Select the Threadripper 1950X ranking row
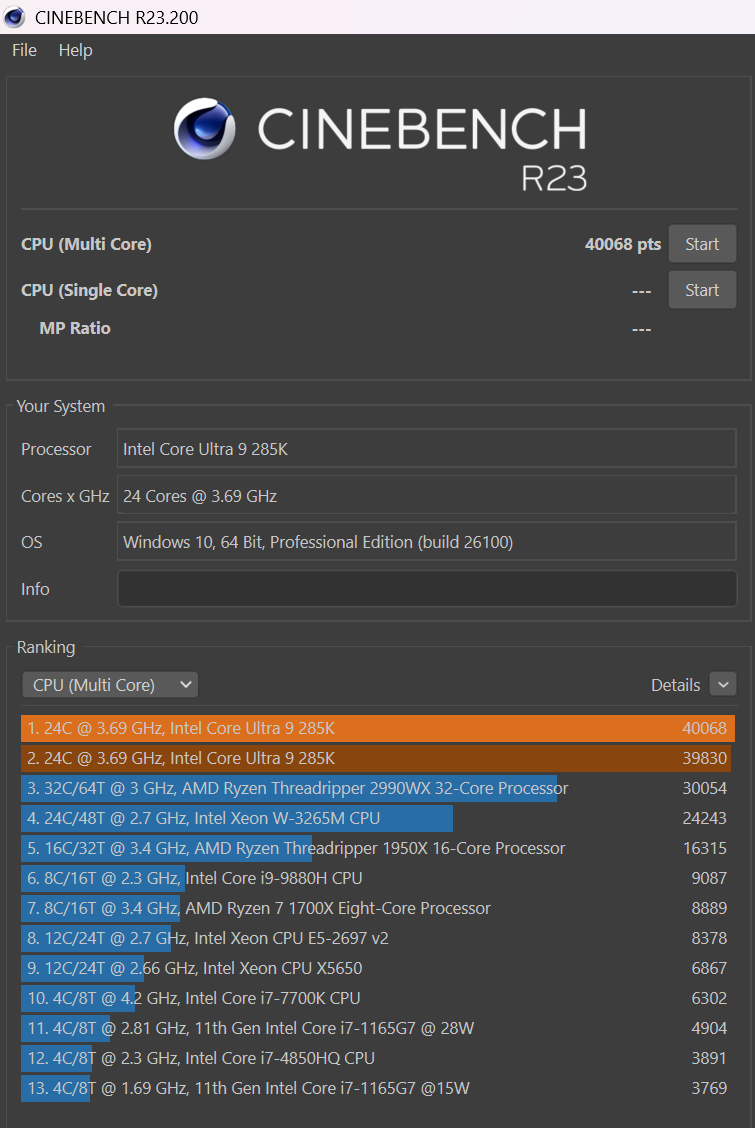The image size is (755, 1128). coord(377,848)
